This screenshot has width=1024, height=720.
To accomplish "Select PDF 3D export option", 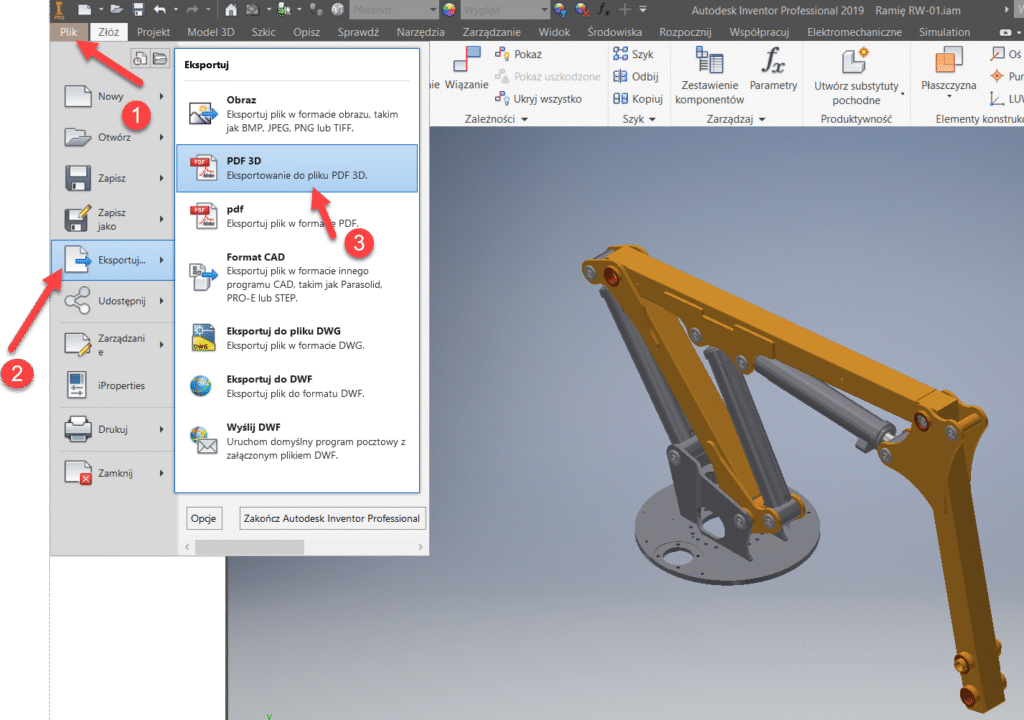I will pos(296,167).
